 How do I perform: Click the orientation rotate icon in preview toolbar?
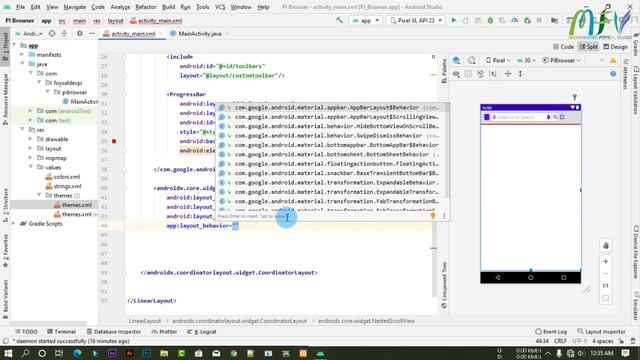pyautogui.click(x=472, y=60)
